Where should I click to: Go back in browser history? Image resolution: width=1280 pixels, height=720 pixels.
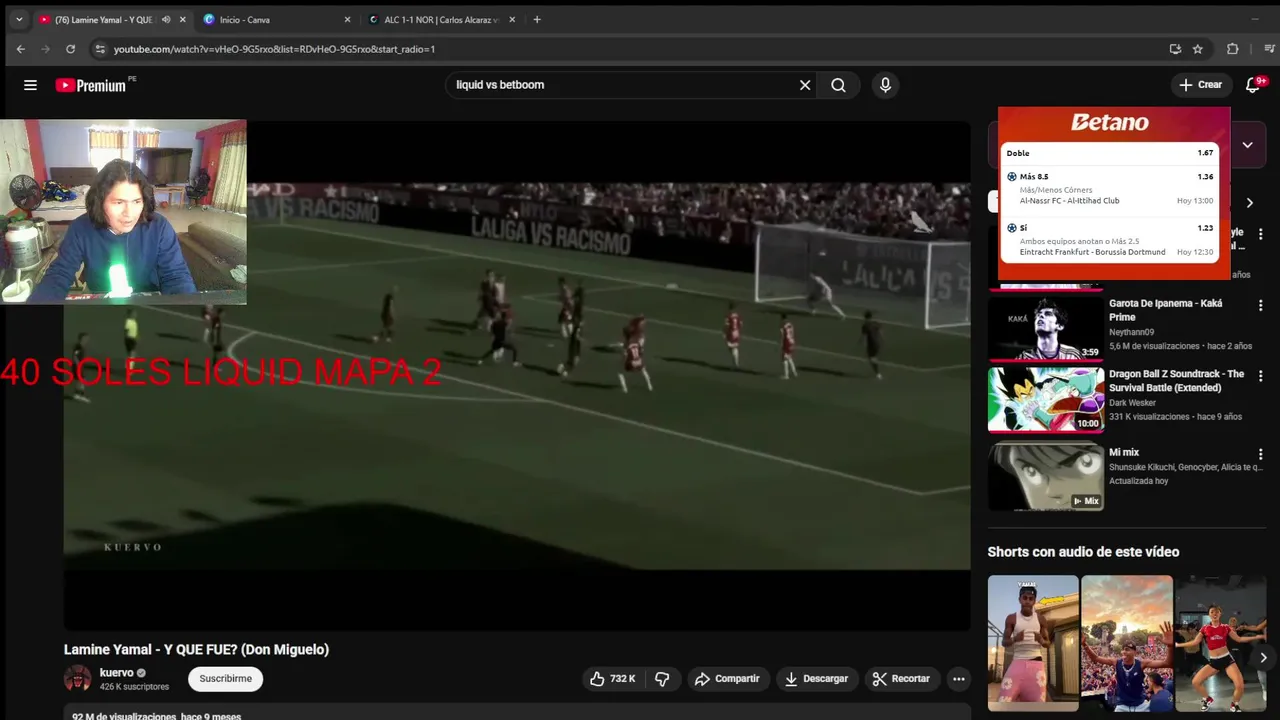20,48
